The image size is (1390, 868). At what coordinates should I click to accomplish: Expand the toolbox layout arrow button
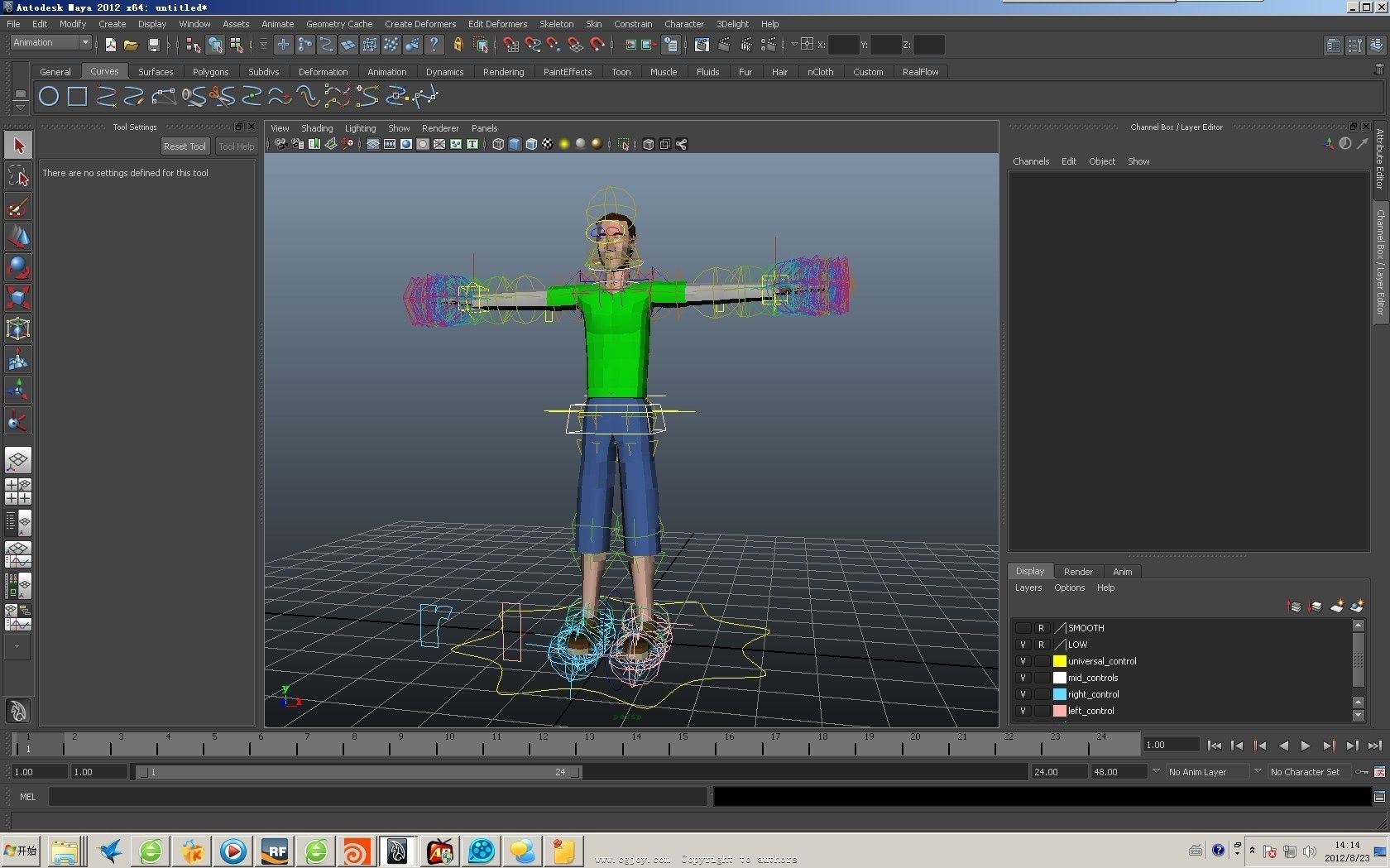pyautogui.click(x=17, y=647)
